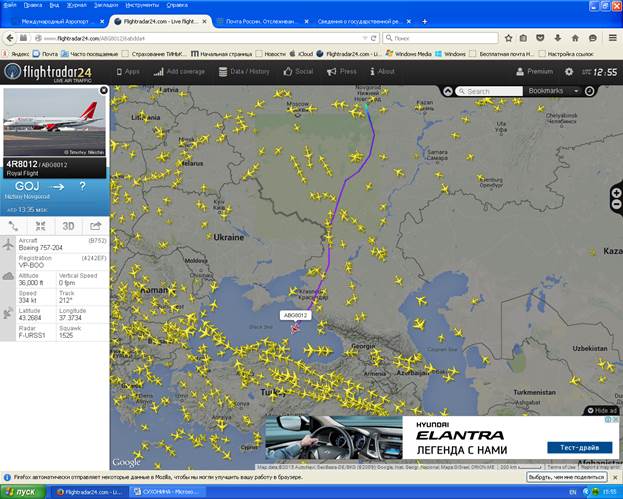Expand the Bookmarks dropdown on the map

point(576,91)
